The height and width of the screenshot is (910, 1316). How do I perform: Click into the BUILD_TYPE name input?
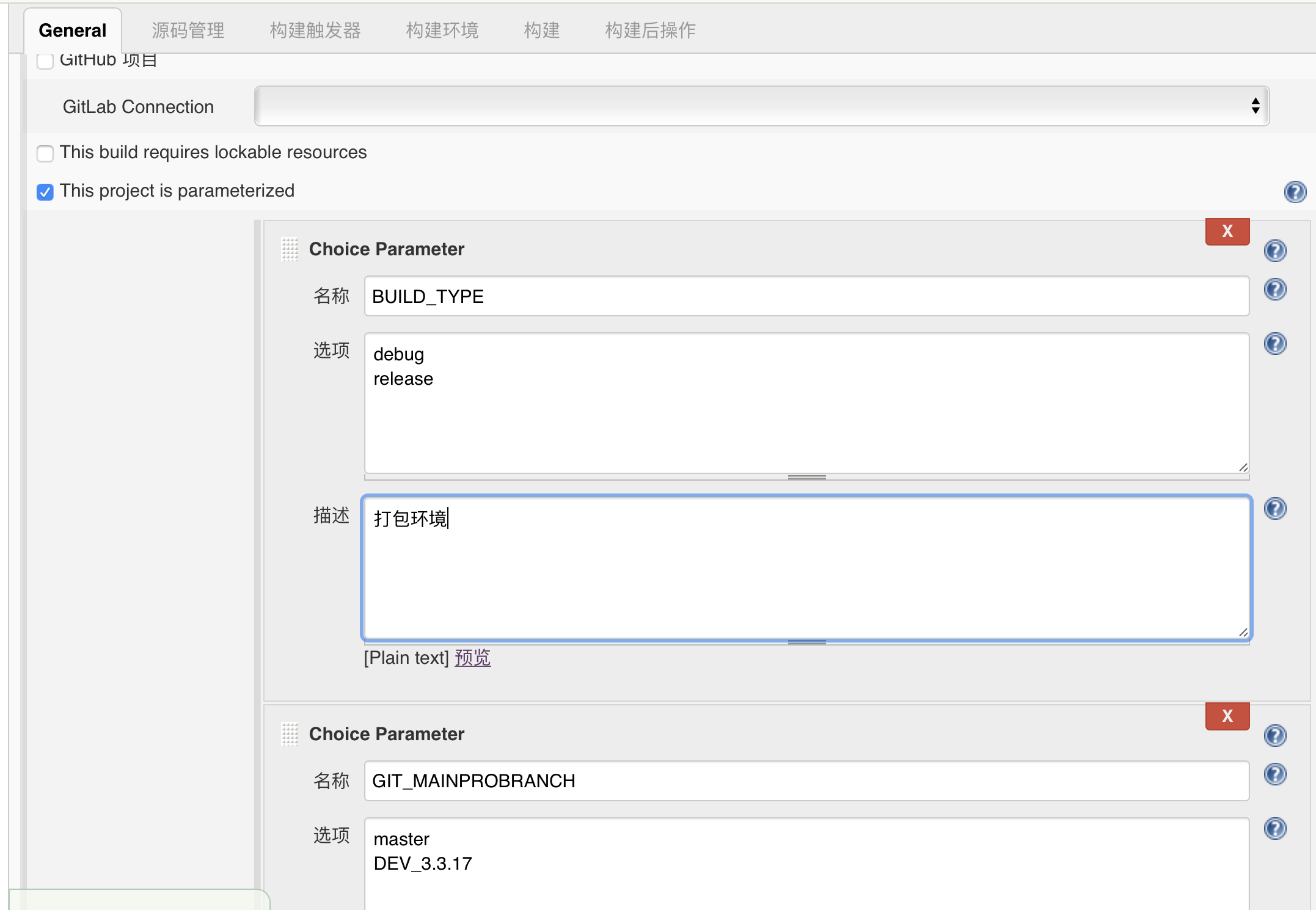(806, 296)
